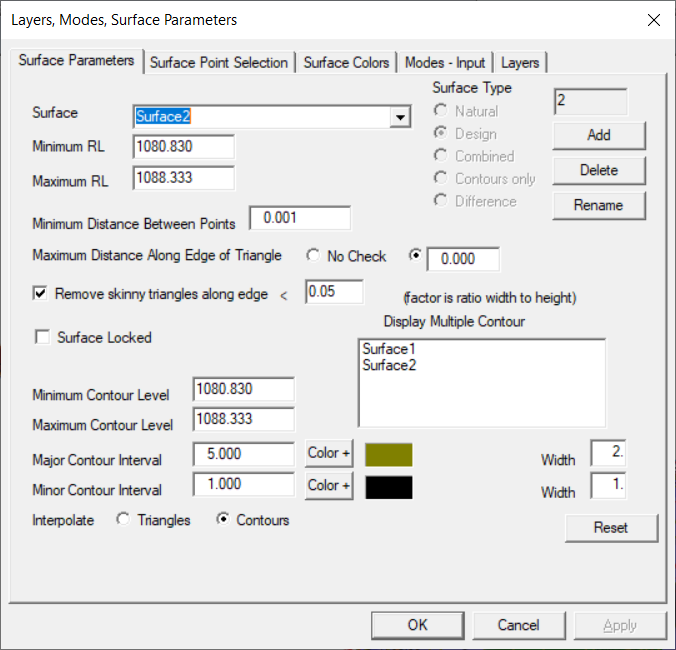This screenshot has width=676, height=650.
Task: Click the Add surface button
Action: pyautogui.click(x=598, y=135)
